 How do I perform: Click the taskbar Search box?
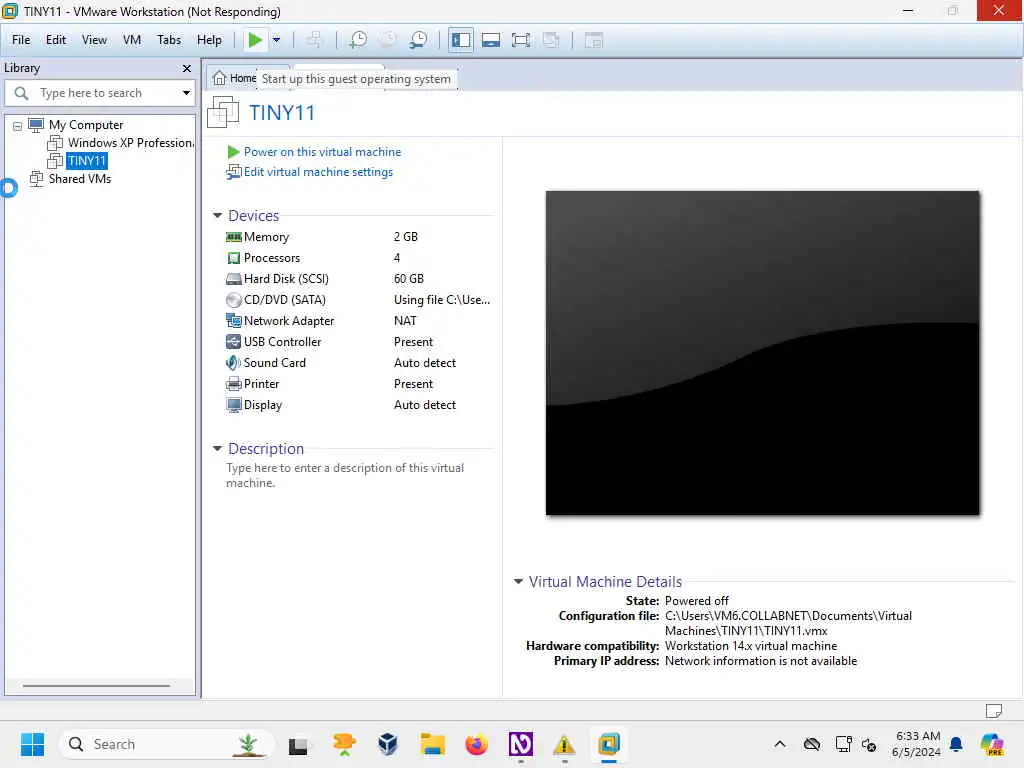[167, 744]
